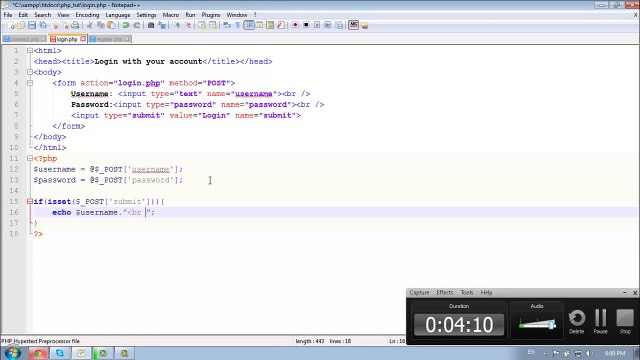Collapse the php block fold on line 11
Viewport: 640px width, 360px height.
30,158
